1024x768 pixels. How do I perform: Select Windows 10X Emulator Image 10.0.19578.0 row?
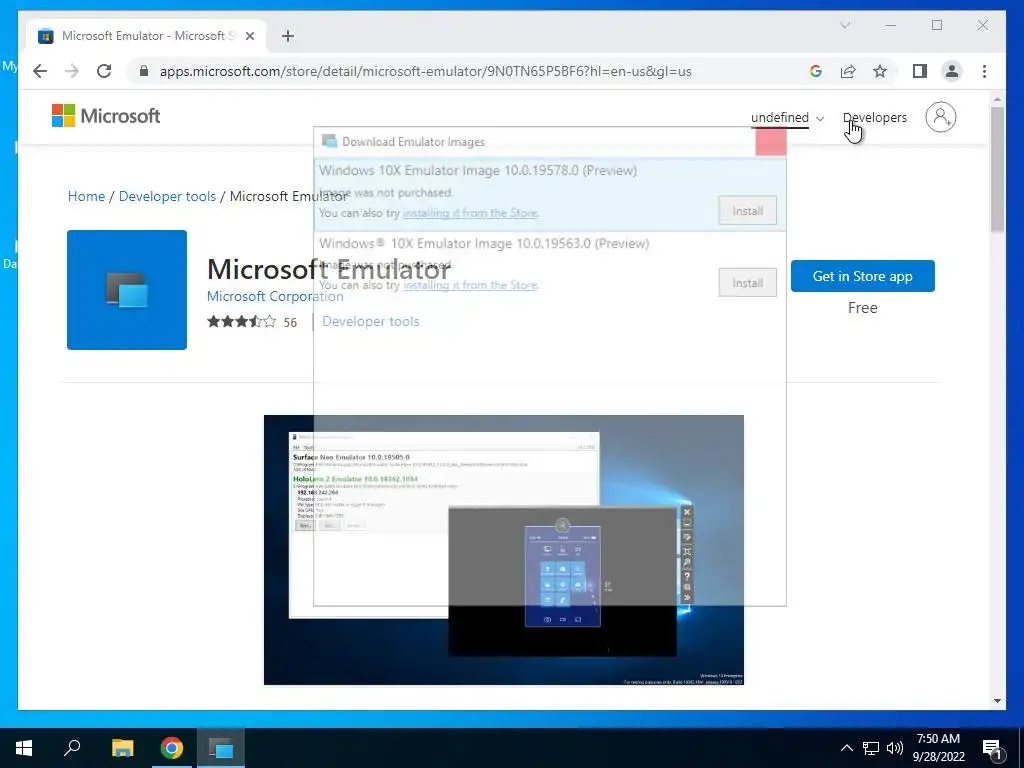point(549,194)
